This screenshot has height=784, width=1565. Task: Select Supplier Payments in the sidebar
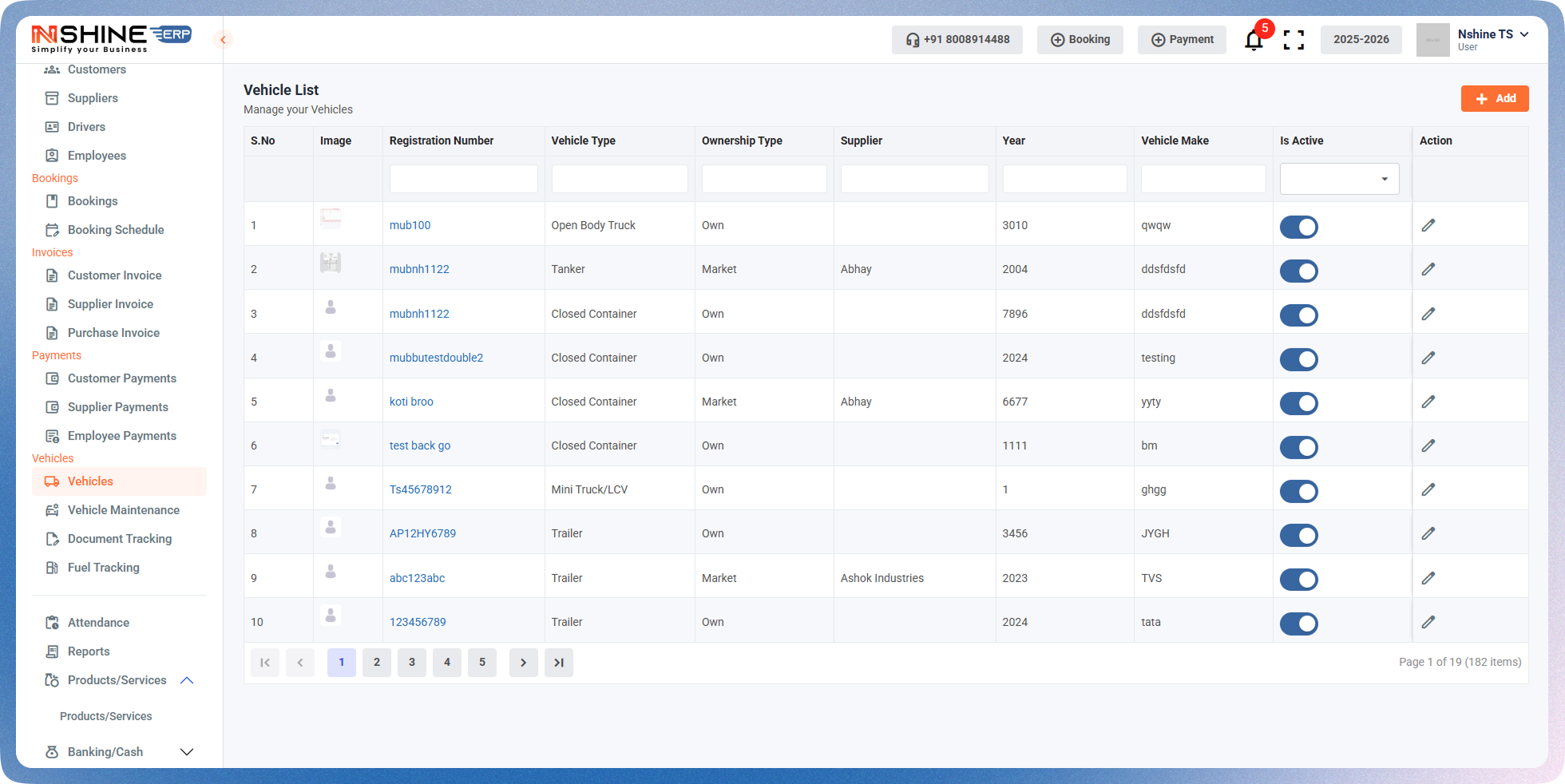tap(117, 407)
